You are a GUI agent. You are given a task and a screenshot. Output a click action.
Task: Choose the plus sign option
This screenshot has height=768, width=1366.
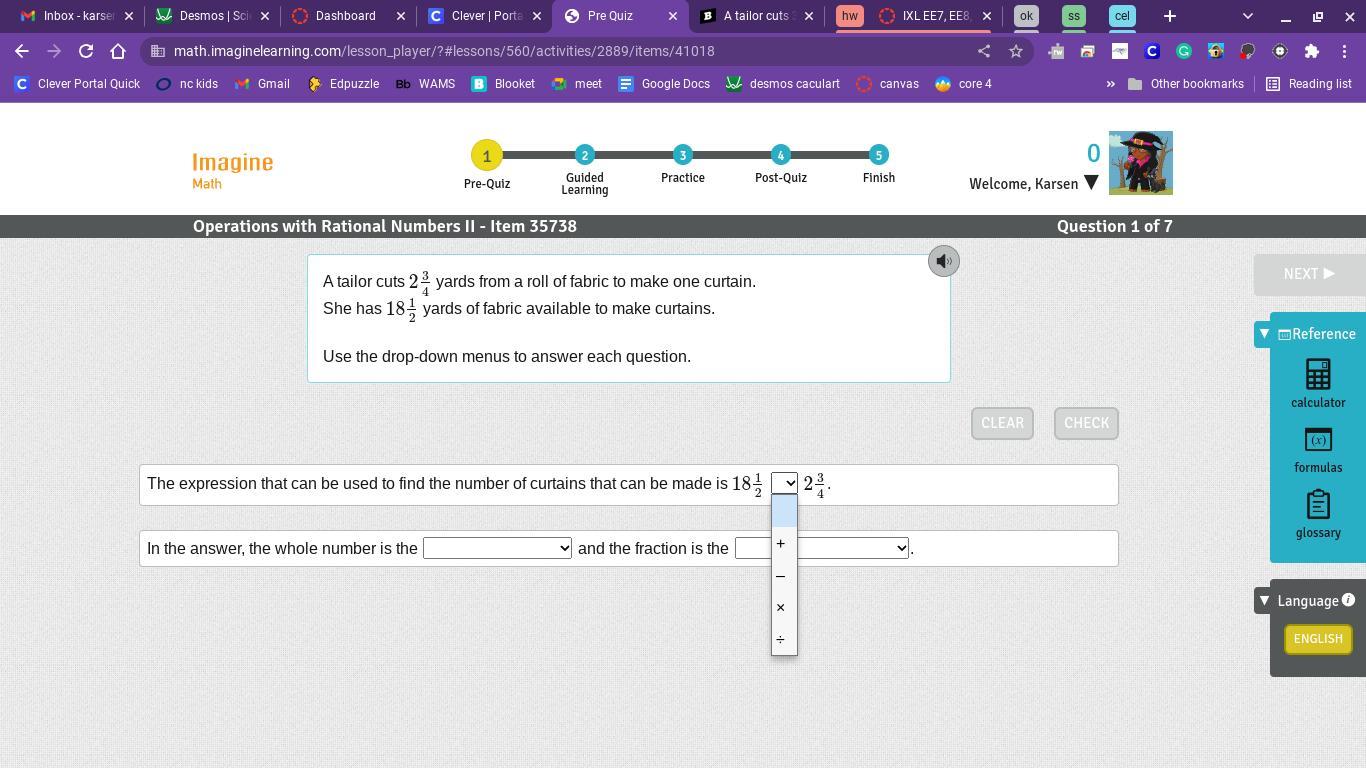tap(784, 543)
